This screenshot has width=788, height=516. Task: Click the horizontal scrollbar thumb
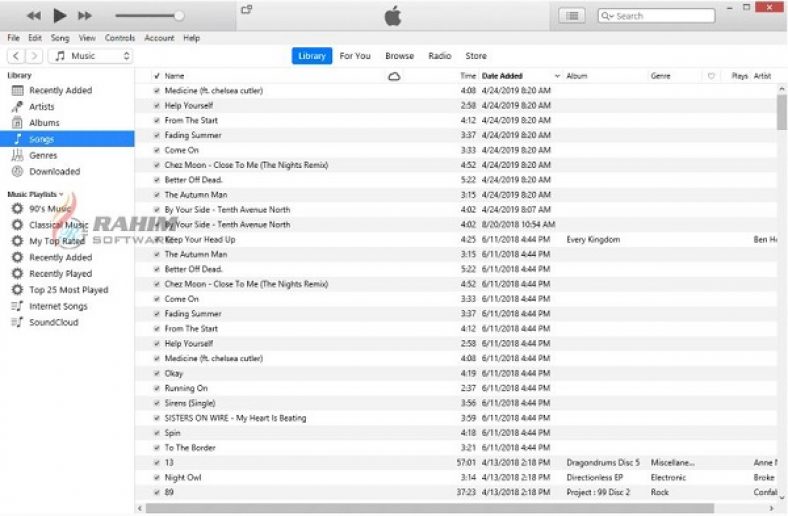pos(430,508)
